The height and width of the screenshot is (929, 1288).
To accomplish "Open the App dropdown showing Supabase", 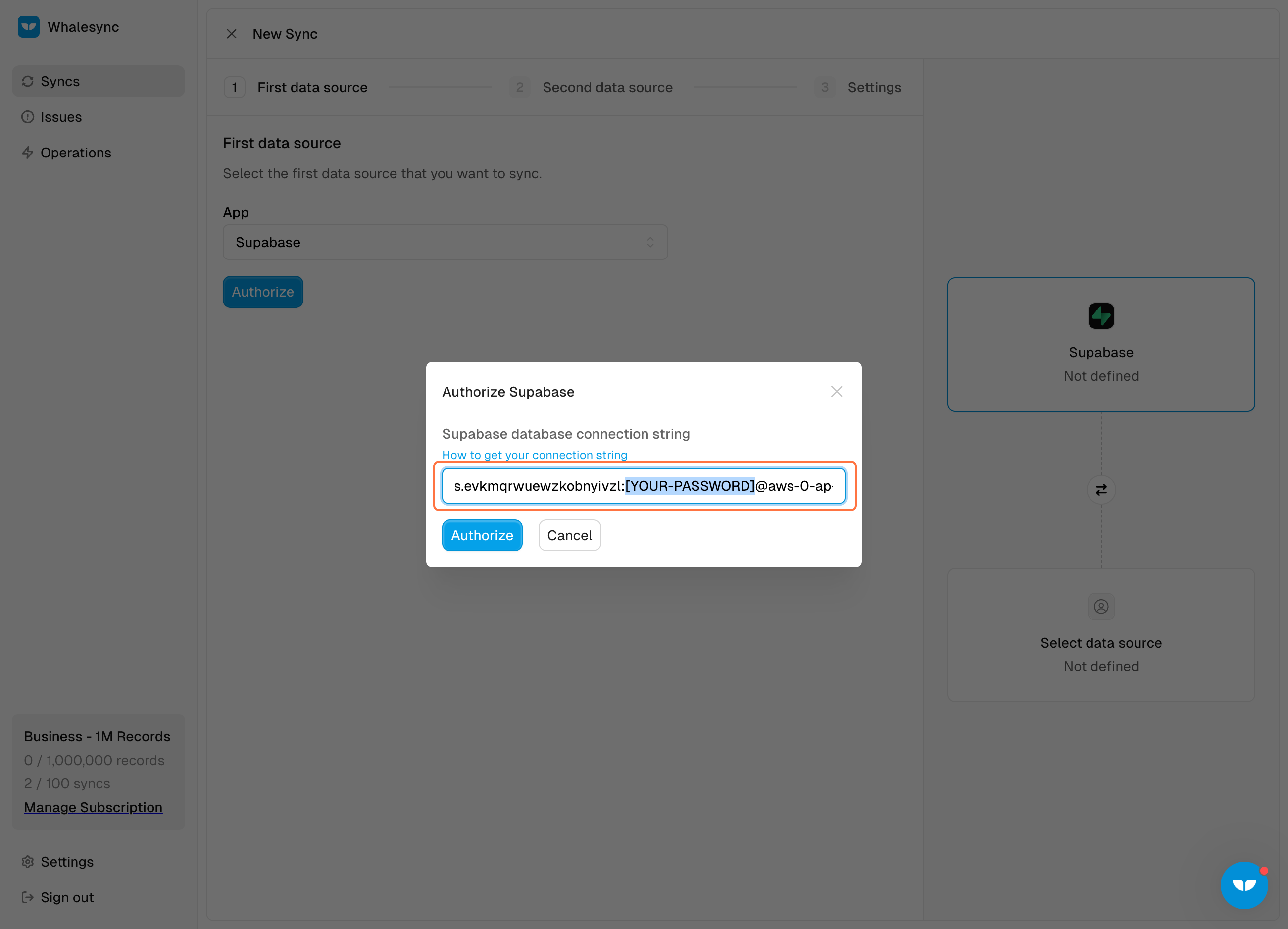I will tap(445, 243).
